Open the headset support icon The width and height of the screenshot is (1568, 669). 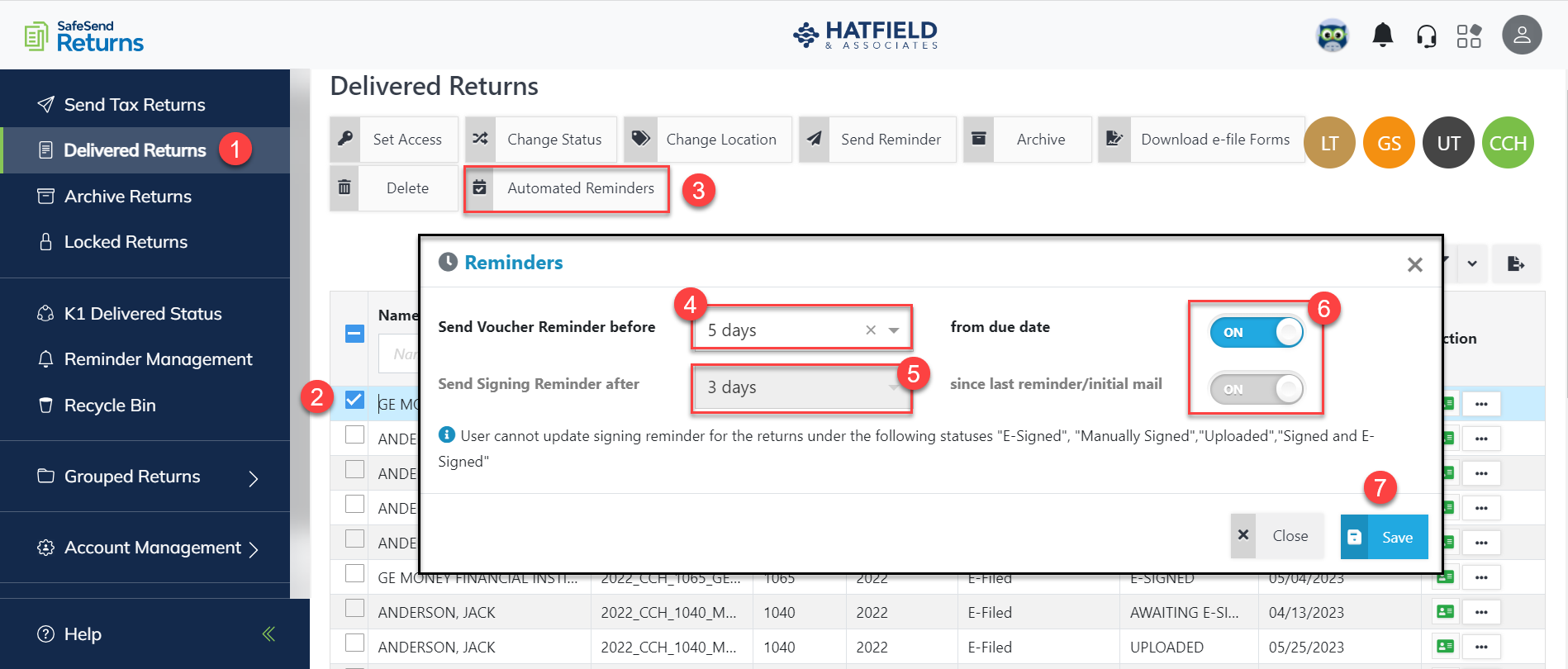pos(1426,36)
